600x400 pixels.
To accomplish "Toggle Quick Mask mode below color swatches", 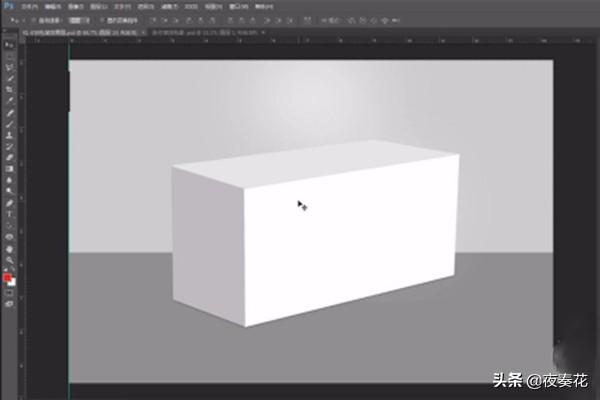I will 10,292.
